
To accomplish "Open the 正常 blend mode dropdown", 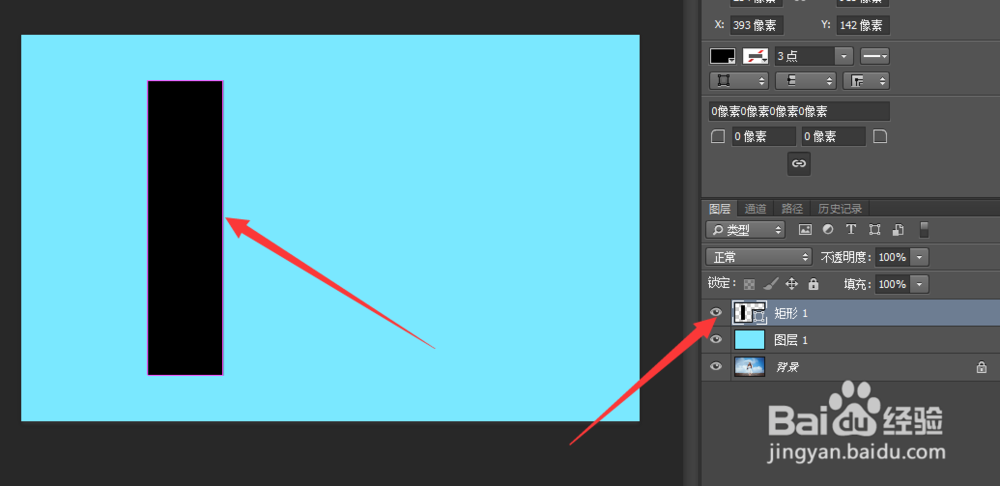I will (x=759, y=257).
